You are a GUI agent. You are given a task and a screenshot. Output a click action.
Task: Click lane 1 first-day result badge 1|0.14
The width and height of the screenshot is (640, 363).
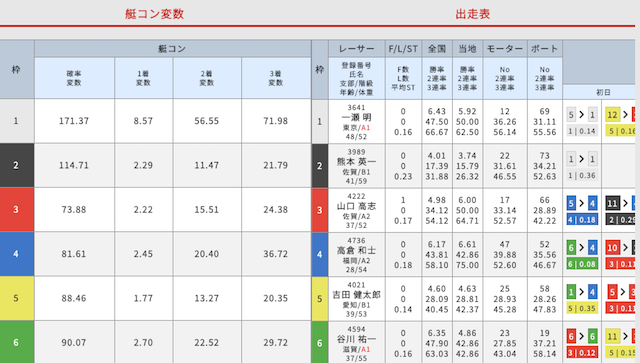582,131
